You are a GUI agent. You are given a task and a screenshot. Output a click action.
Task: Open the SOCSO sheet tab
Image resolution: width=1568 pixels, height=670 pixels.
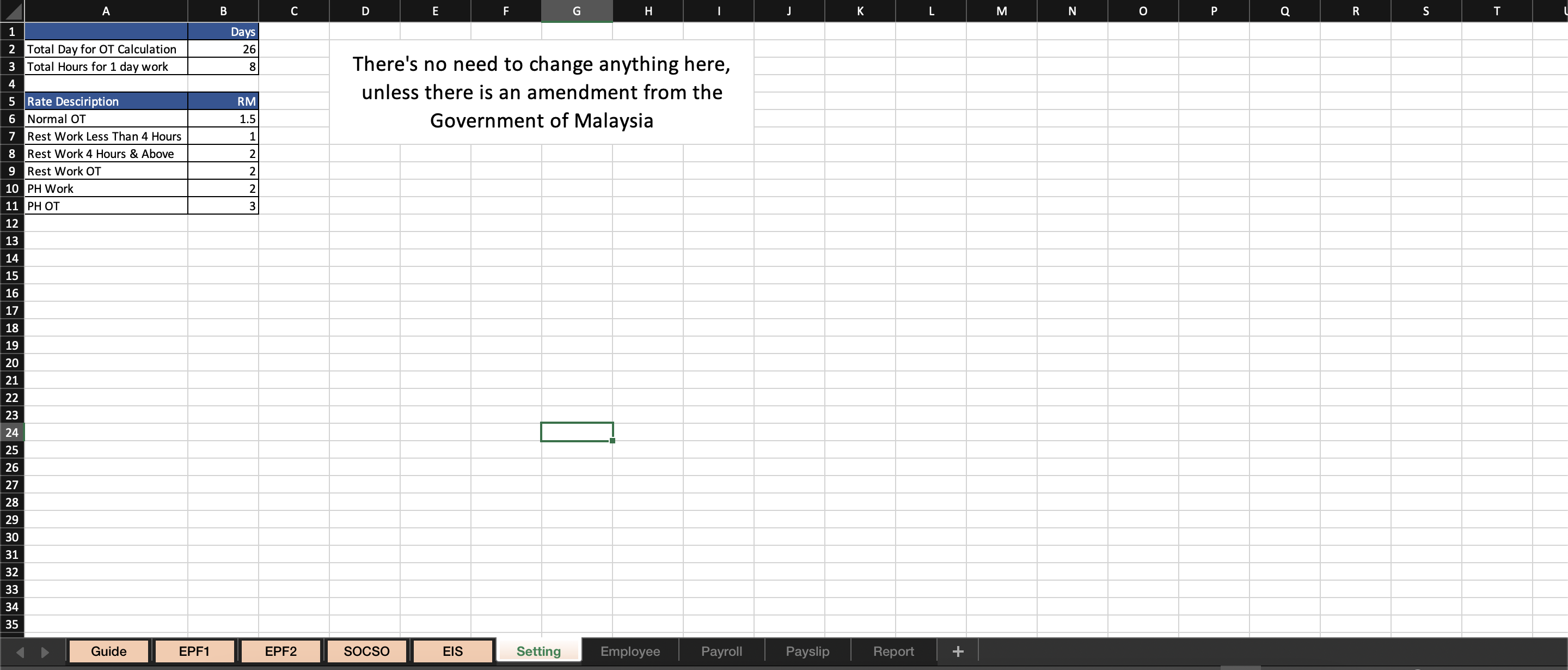click(x=366, y=651)
